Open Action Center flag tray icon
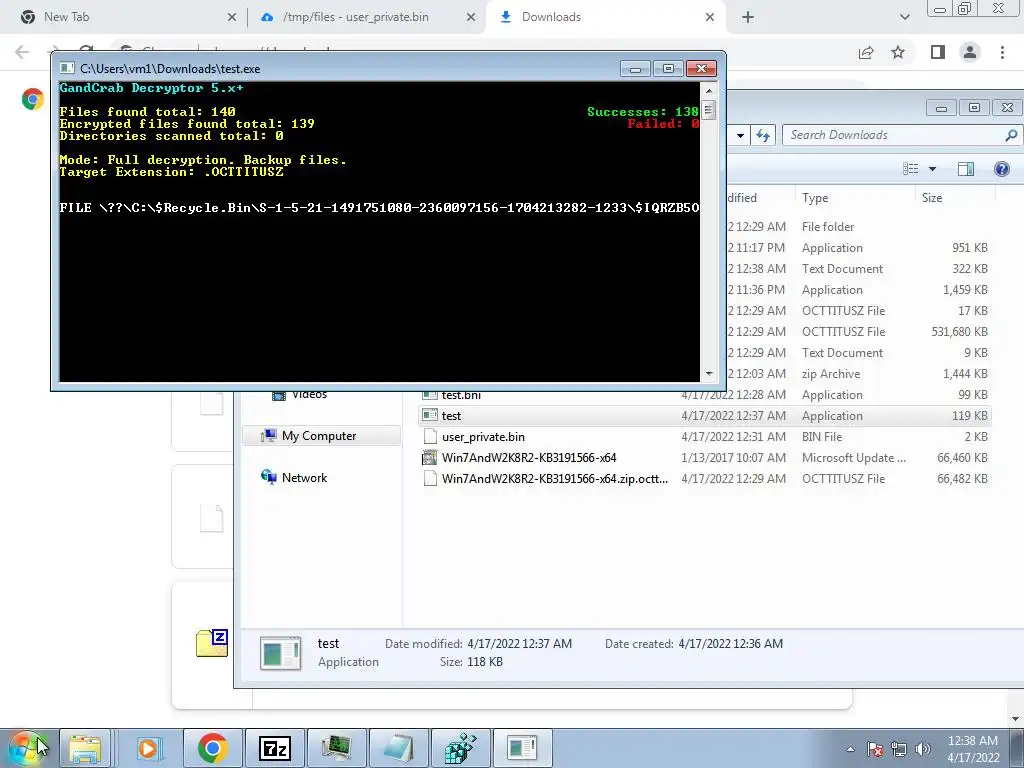The width and height of the screenshot is (1024, 768). [x=875, y=749]
